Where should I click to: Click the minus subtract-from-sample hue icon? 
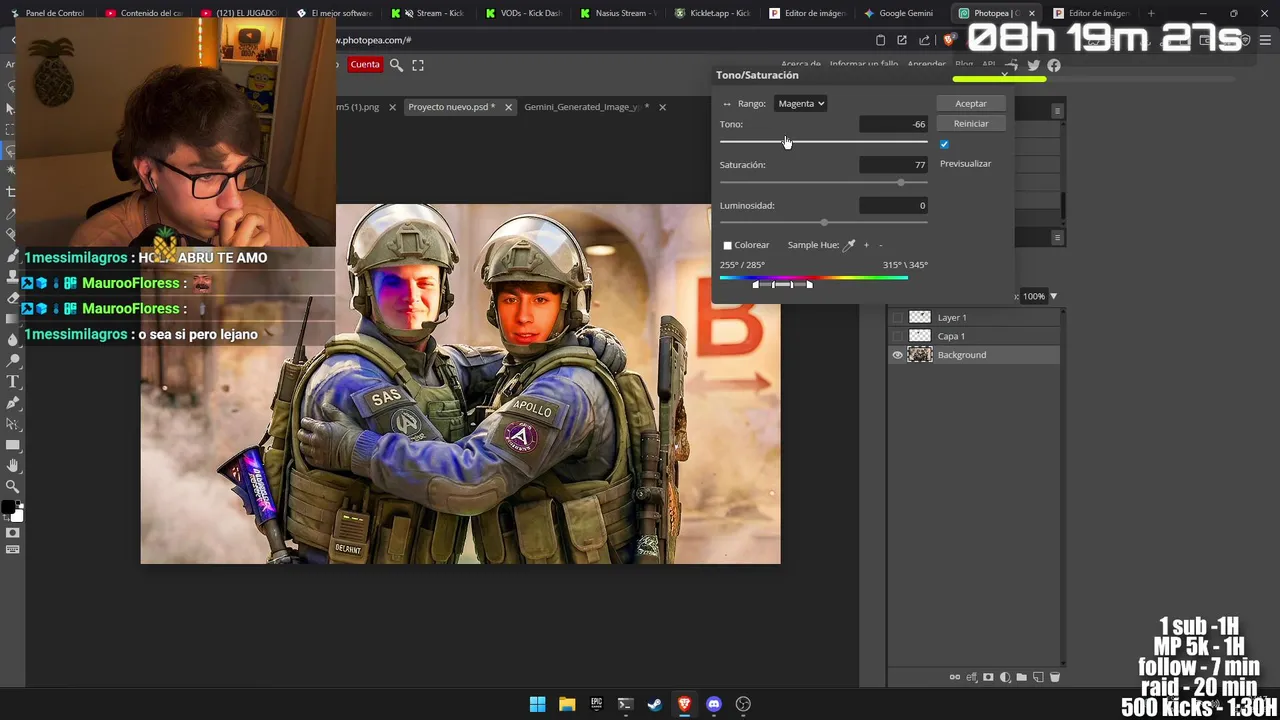click(880, 245)
